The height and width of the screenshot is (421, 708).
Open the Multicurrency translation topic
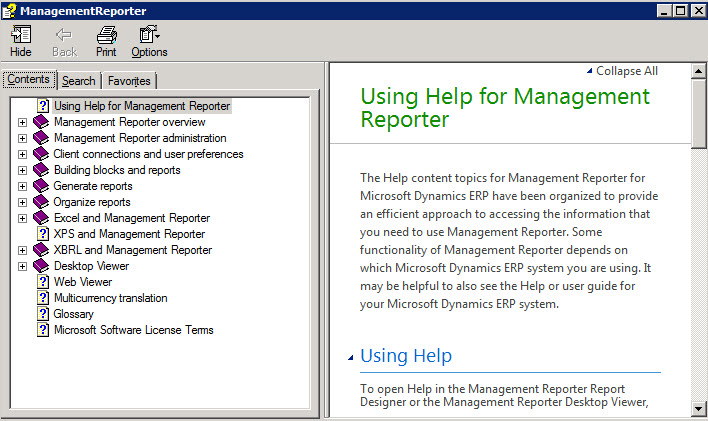pos(111,298)
